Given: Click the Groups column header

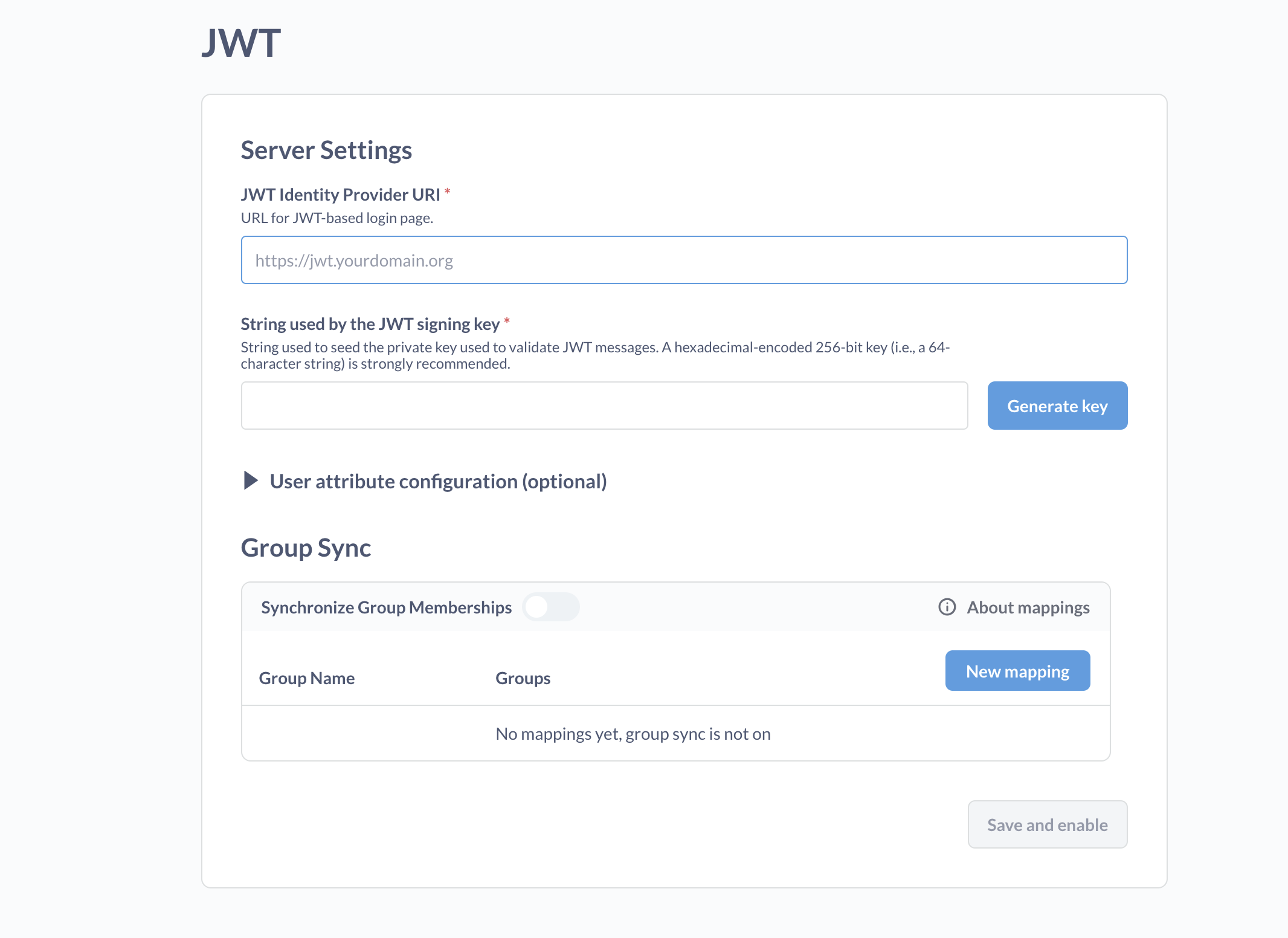Looking at the screenshot, I should pyautogui.click(x=523, y=678).
